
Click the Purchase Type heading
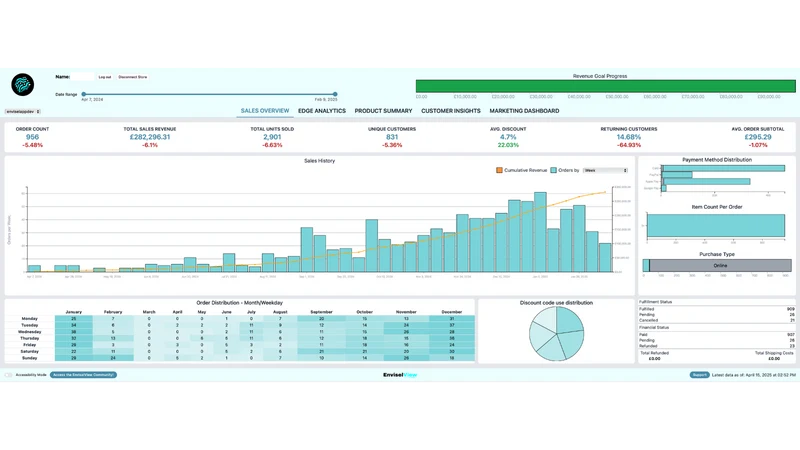click(717, 254)
